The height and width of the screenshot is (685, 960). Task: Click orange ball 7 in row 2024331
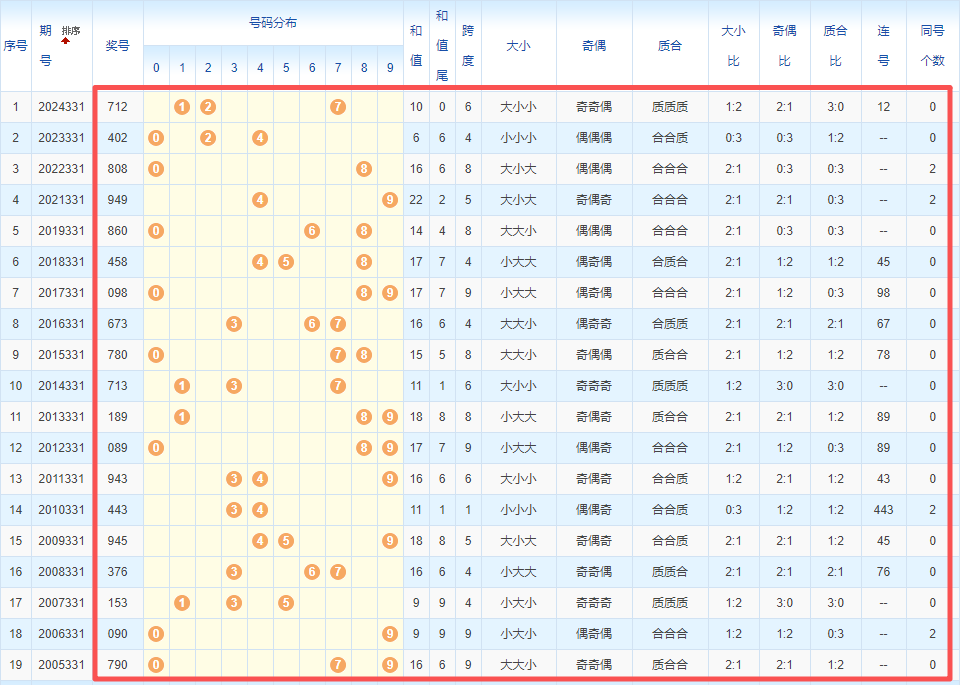point(338,107)
